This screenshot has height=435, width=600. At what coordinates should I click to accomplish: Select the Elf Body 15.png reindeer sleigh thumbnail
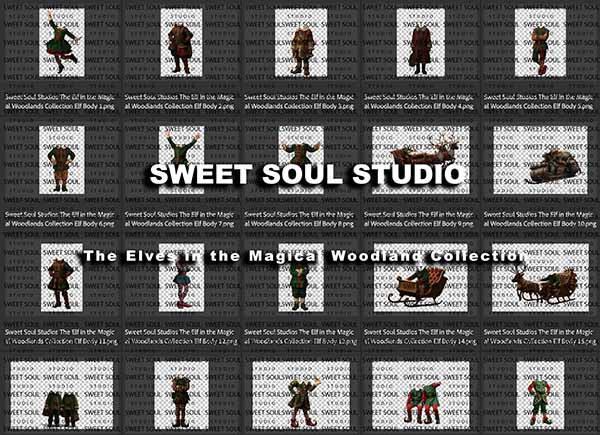[540, 277]
